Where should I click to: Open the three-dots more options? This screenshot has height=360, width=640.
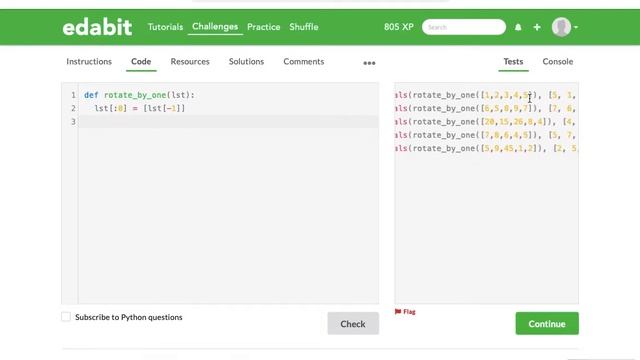click(369, 63)
